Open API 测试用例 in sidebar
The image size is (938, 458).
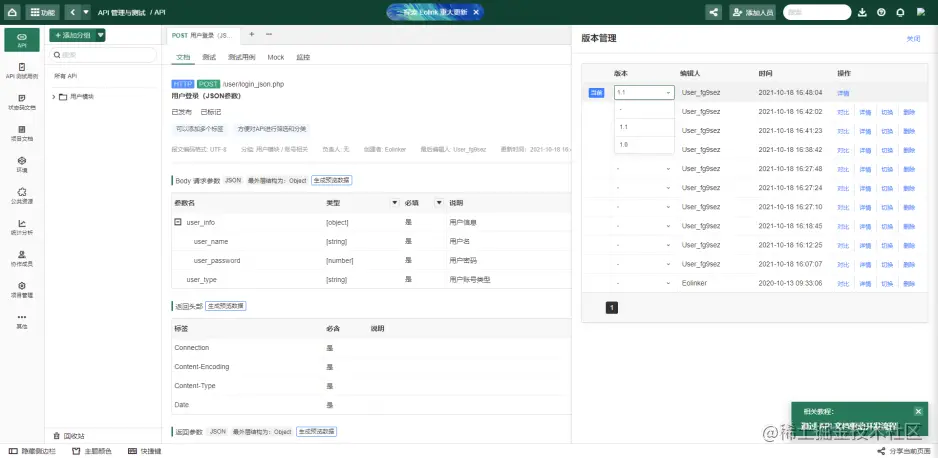tap(22, 71)
